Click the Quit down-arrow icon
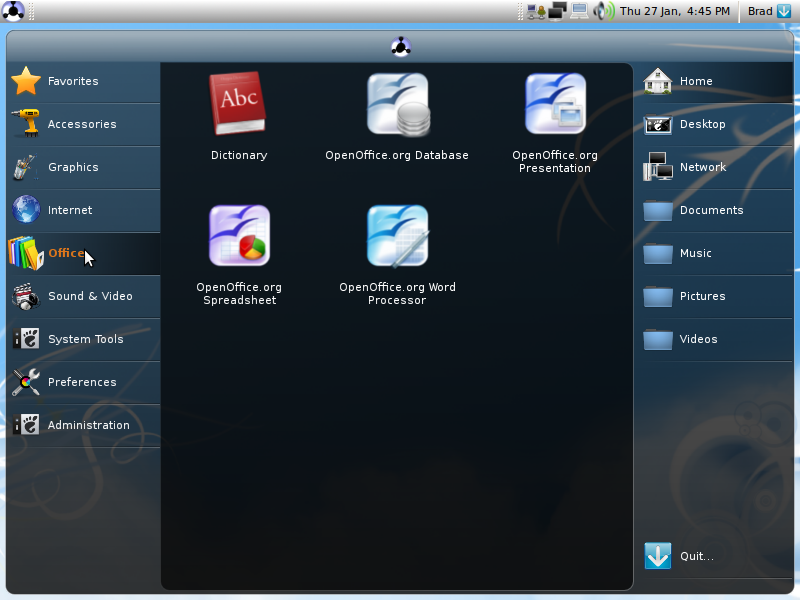 click(x=658, y=556)
